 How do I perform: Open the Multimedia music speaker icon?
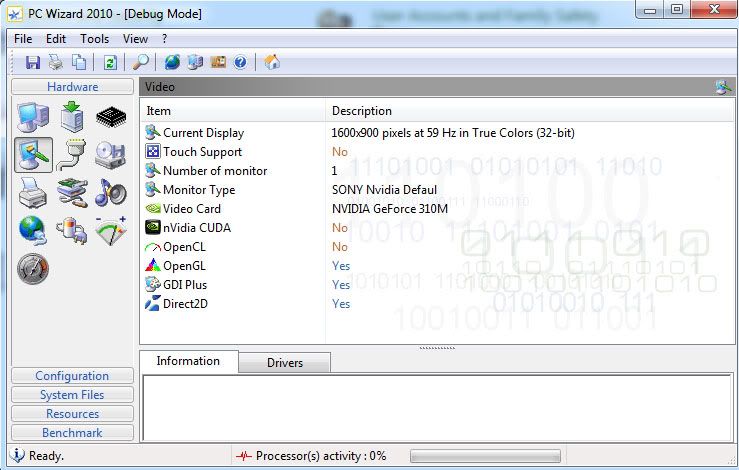111,192
